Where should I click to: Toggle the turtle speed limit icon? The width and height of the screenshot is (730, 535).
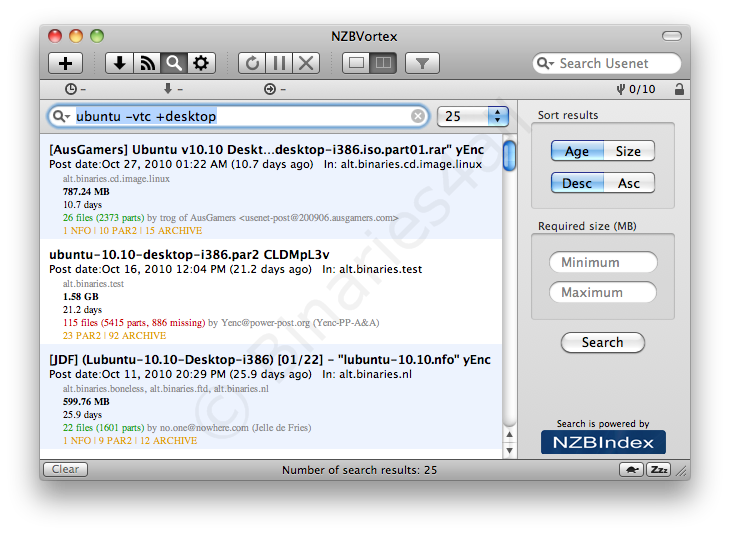point(631,469)
